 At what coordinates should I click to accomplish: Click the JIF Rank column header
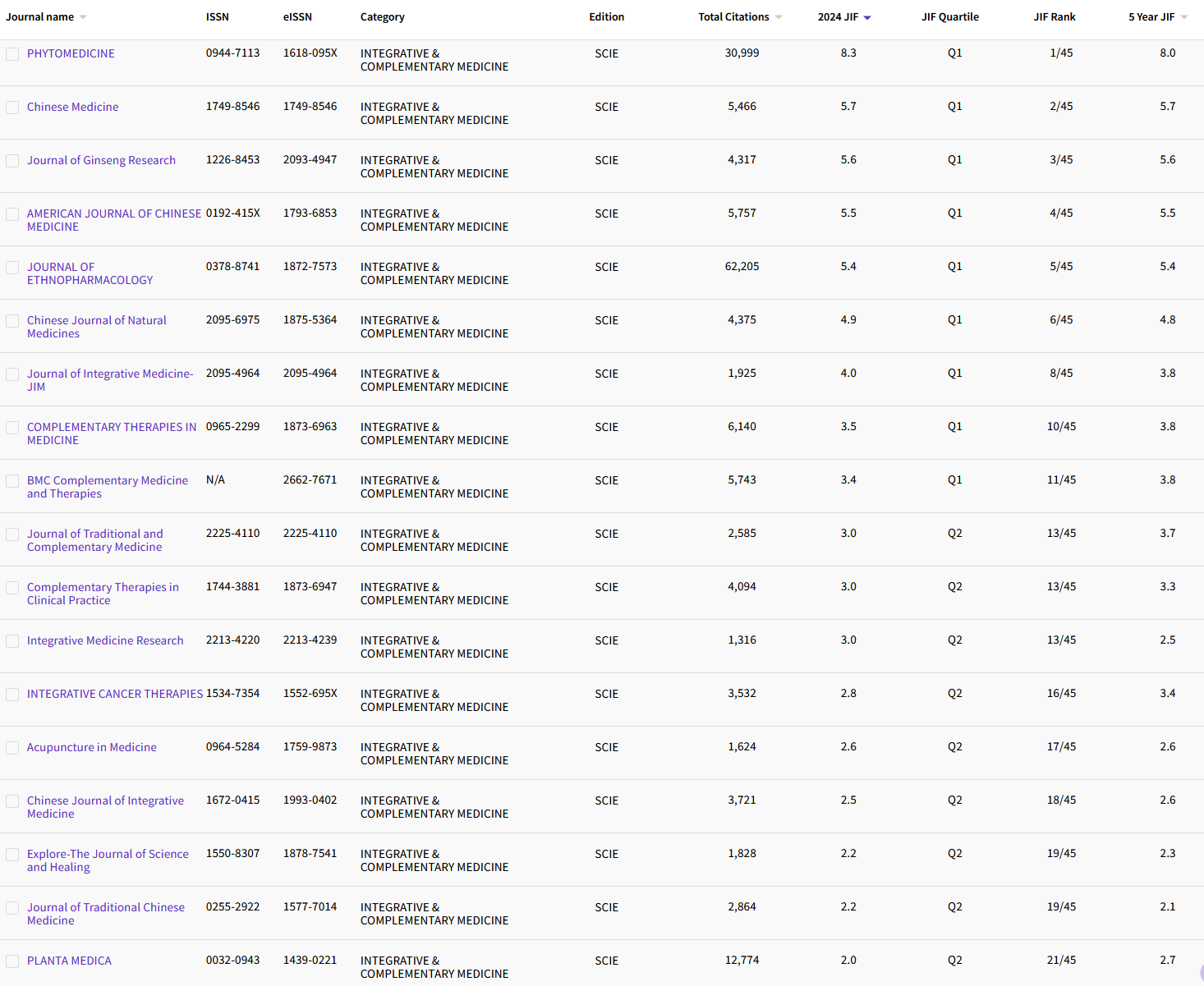click(1055, 16)
